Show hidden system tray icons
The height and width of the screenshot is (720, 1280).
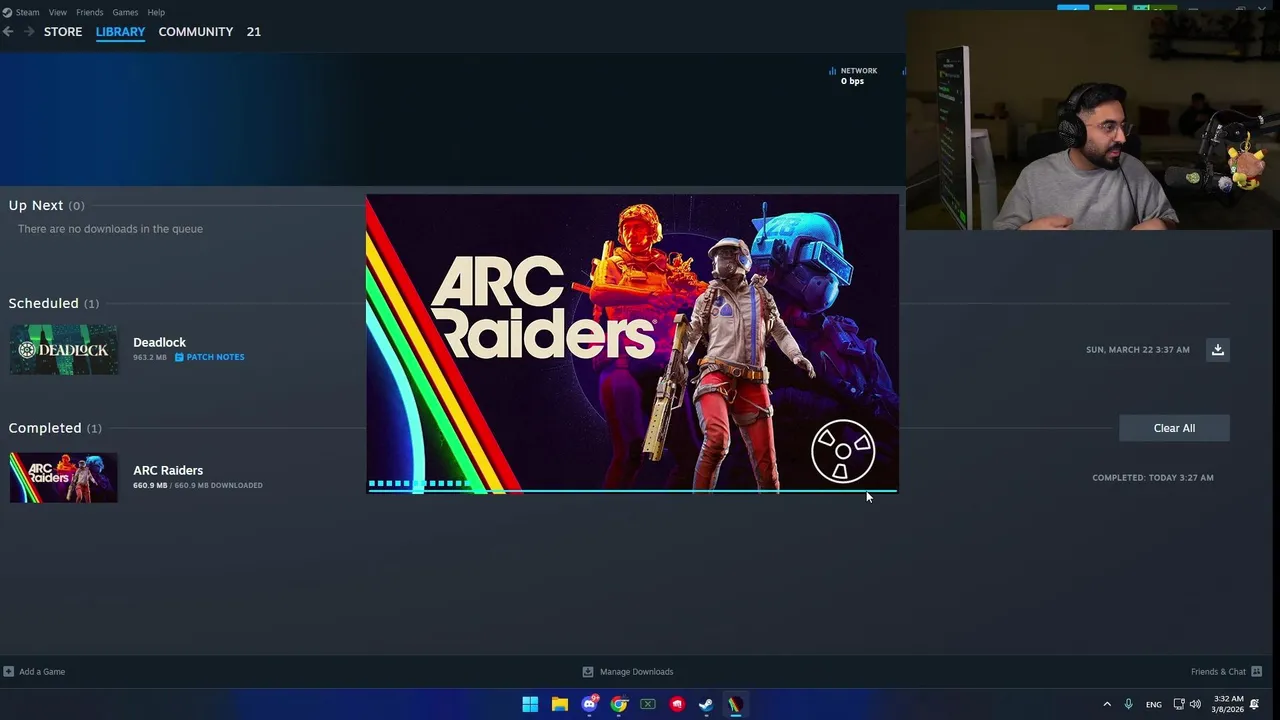[1107, 704]
